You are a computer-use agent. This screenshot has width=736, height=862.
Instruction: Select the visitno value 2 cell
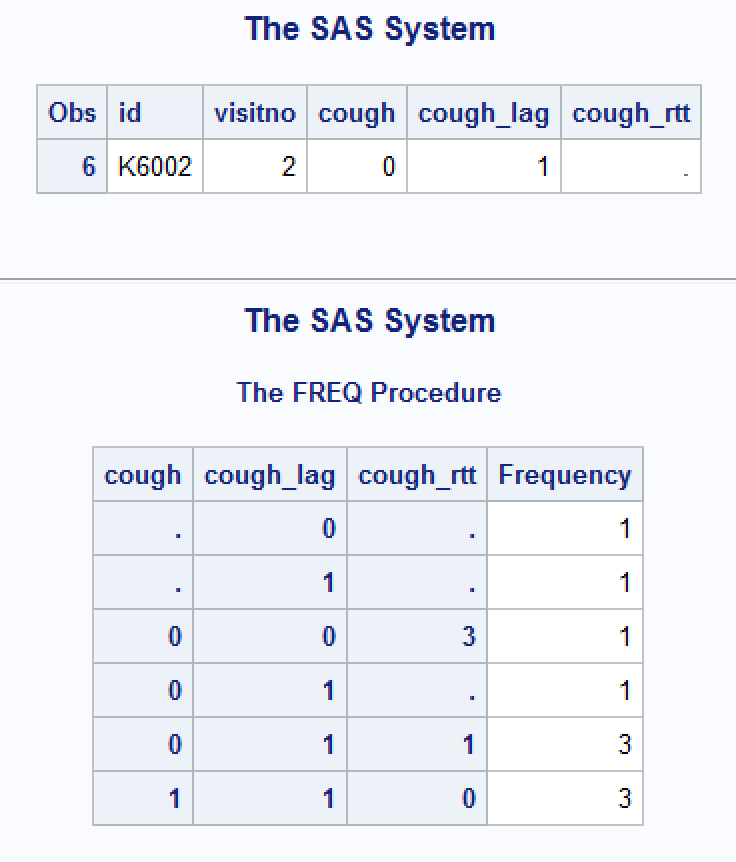click(254, 166)
